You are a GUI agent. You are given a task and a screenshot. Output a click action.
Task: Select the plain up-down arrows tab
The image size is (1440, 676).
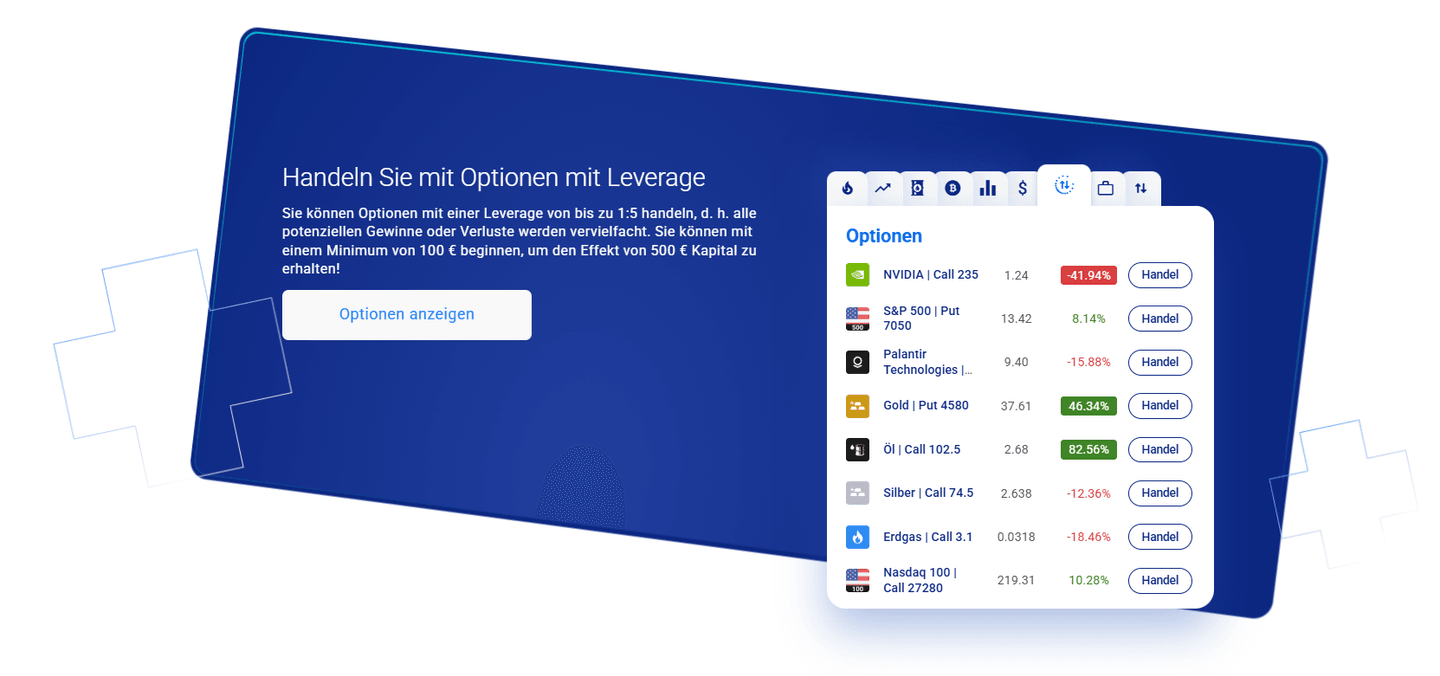(1141, 188)
